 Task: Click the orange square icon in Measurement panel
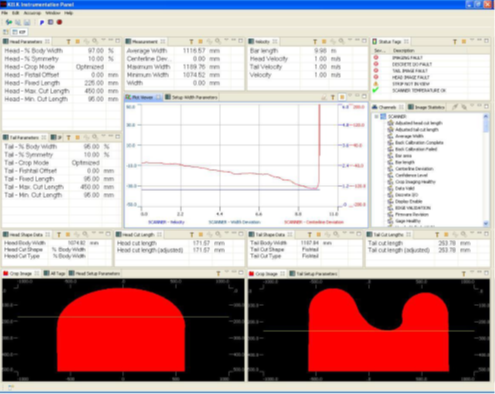coord(201,42)
